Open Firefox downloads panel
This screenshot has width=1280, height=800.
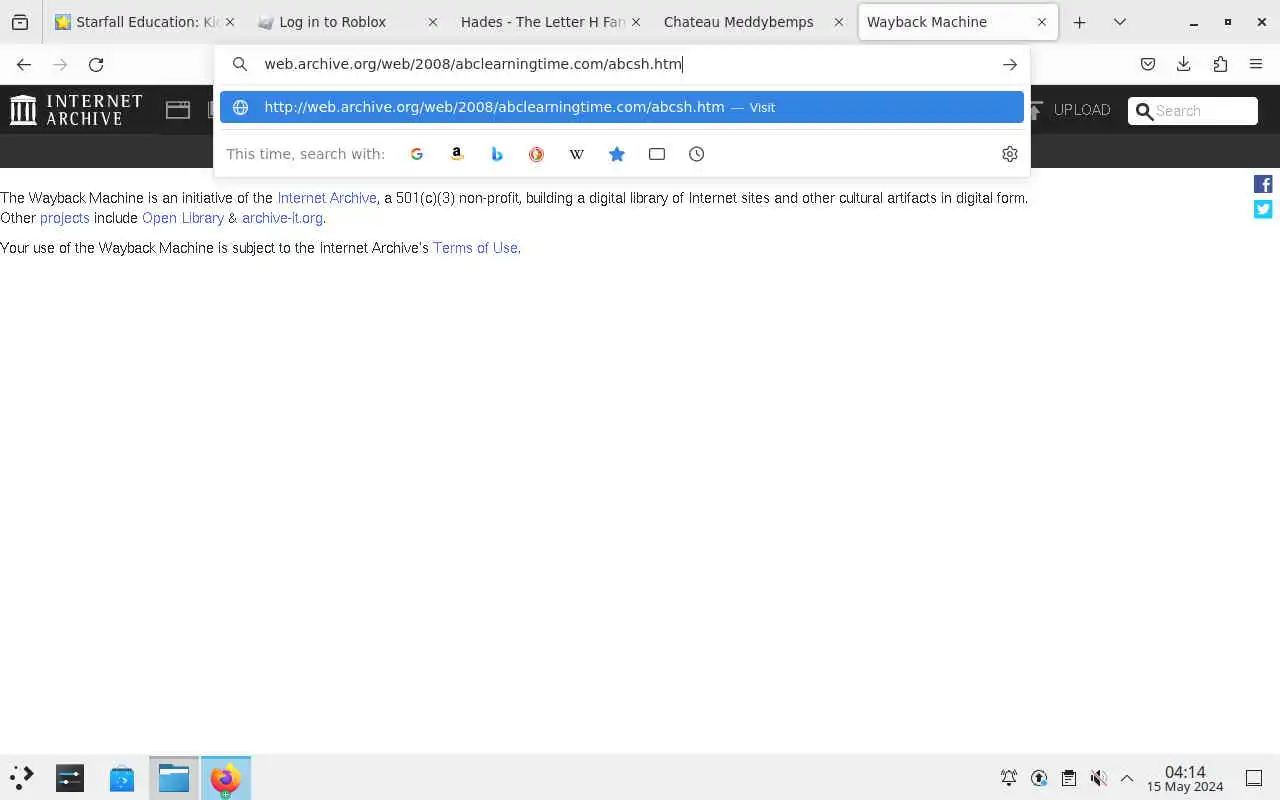[1183, 64]
